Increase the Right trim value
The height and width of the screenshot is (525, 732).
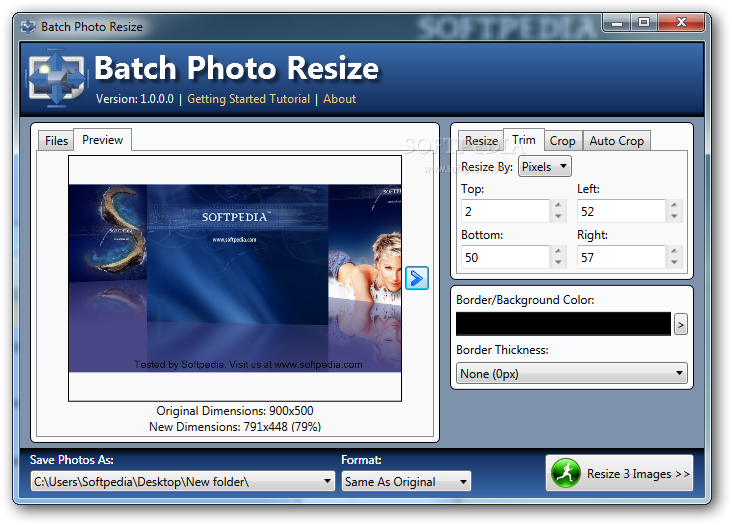[x=674, y=252]
